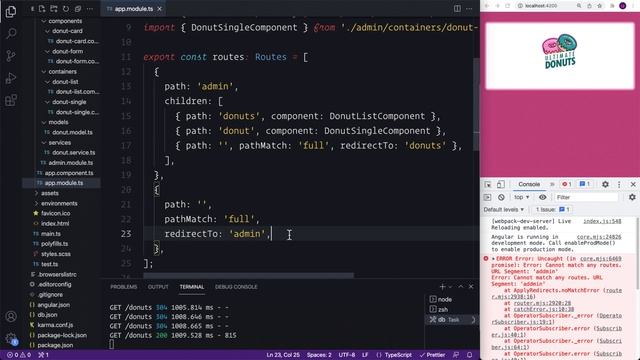Split the editor to the right
Image resolution: width=640 pixels, height=360 pixels.
click(457, 9)
